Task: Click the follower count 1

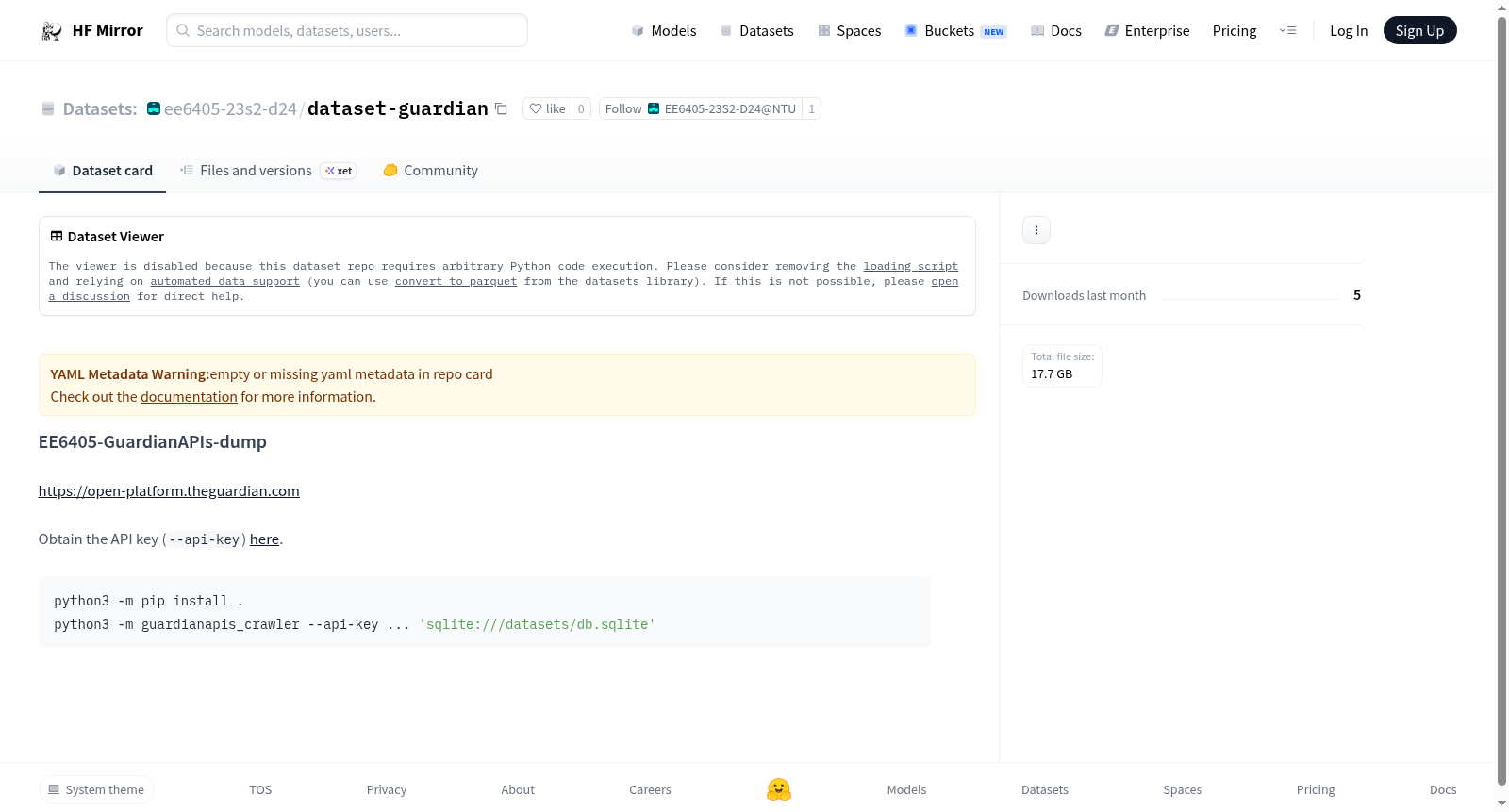Action: (811, 108)
